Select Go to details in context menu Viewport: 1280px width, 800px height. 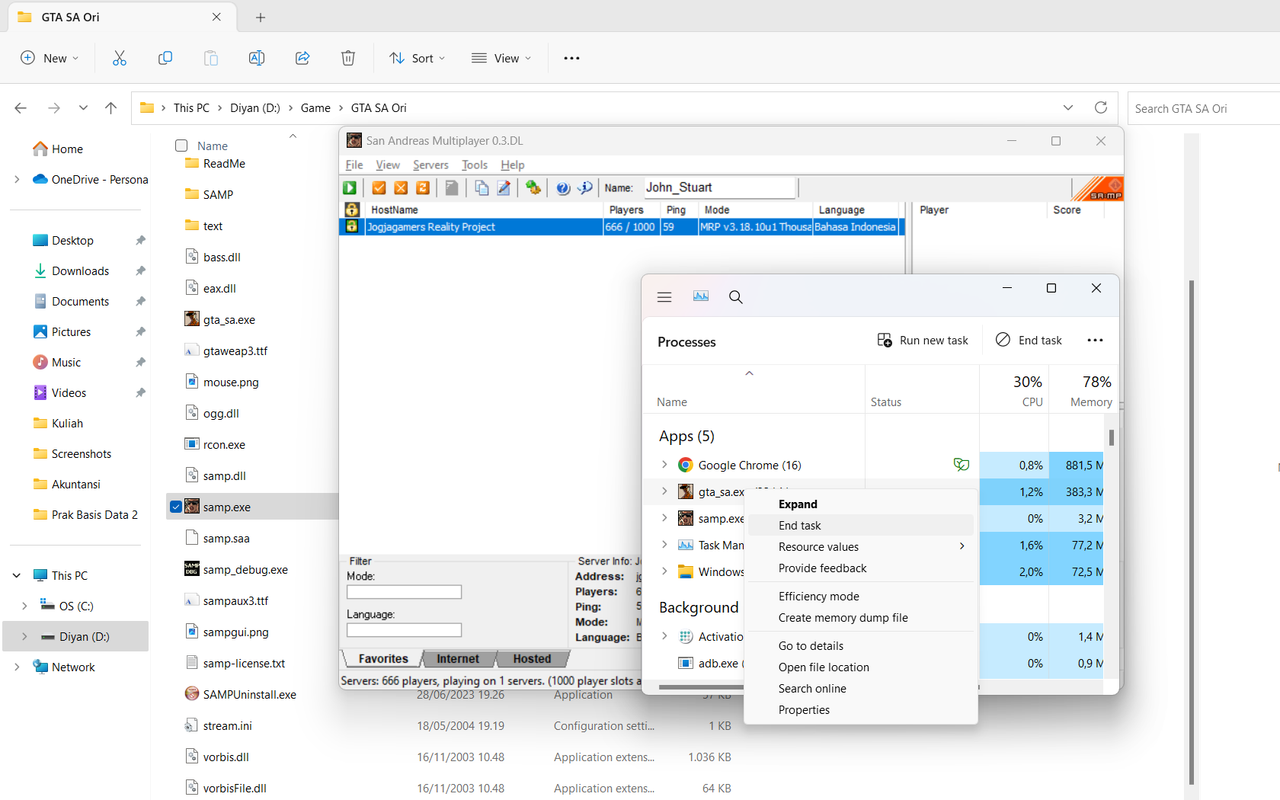pyautogui.click(x=861, y=646)
